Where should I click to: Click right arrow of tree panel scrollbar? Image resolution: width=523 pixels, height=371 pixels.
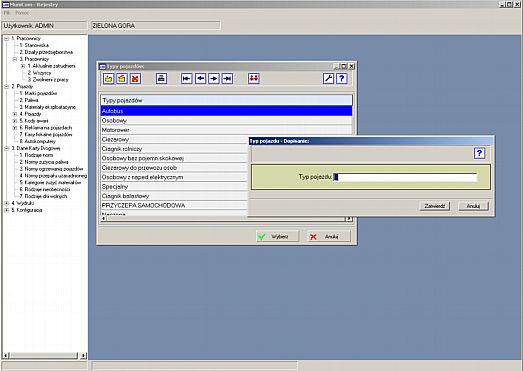pyautogui.click(x=83, y=356)
